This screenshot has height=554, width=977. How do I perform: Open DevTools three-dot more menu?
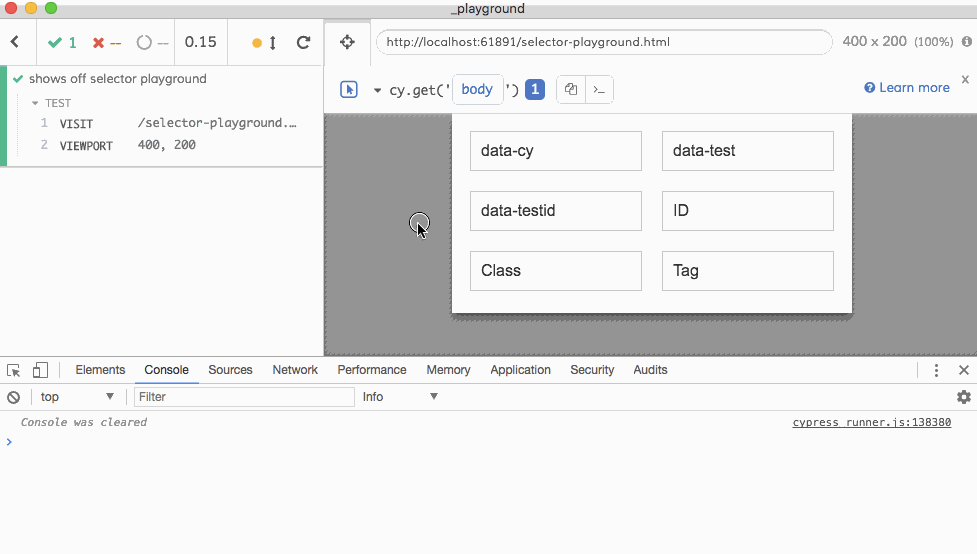936,370
